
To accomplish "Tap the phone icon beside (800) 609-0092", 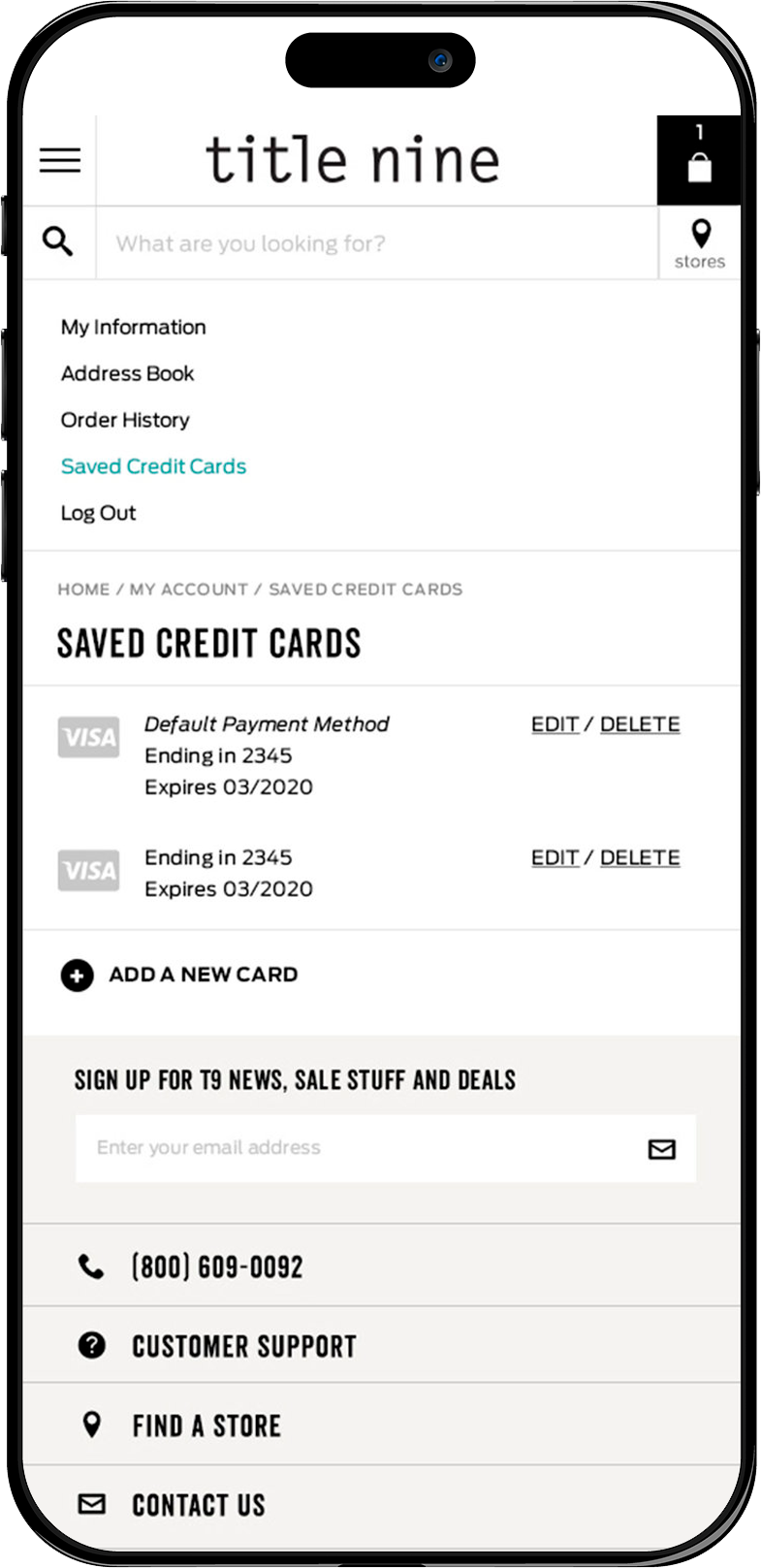I will pyautogui.click(x=91, y=1266).
